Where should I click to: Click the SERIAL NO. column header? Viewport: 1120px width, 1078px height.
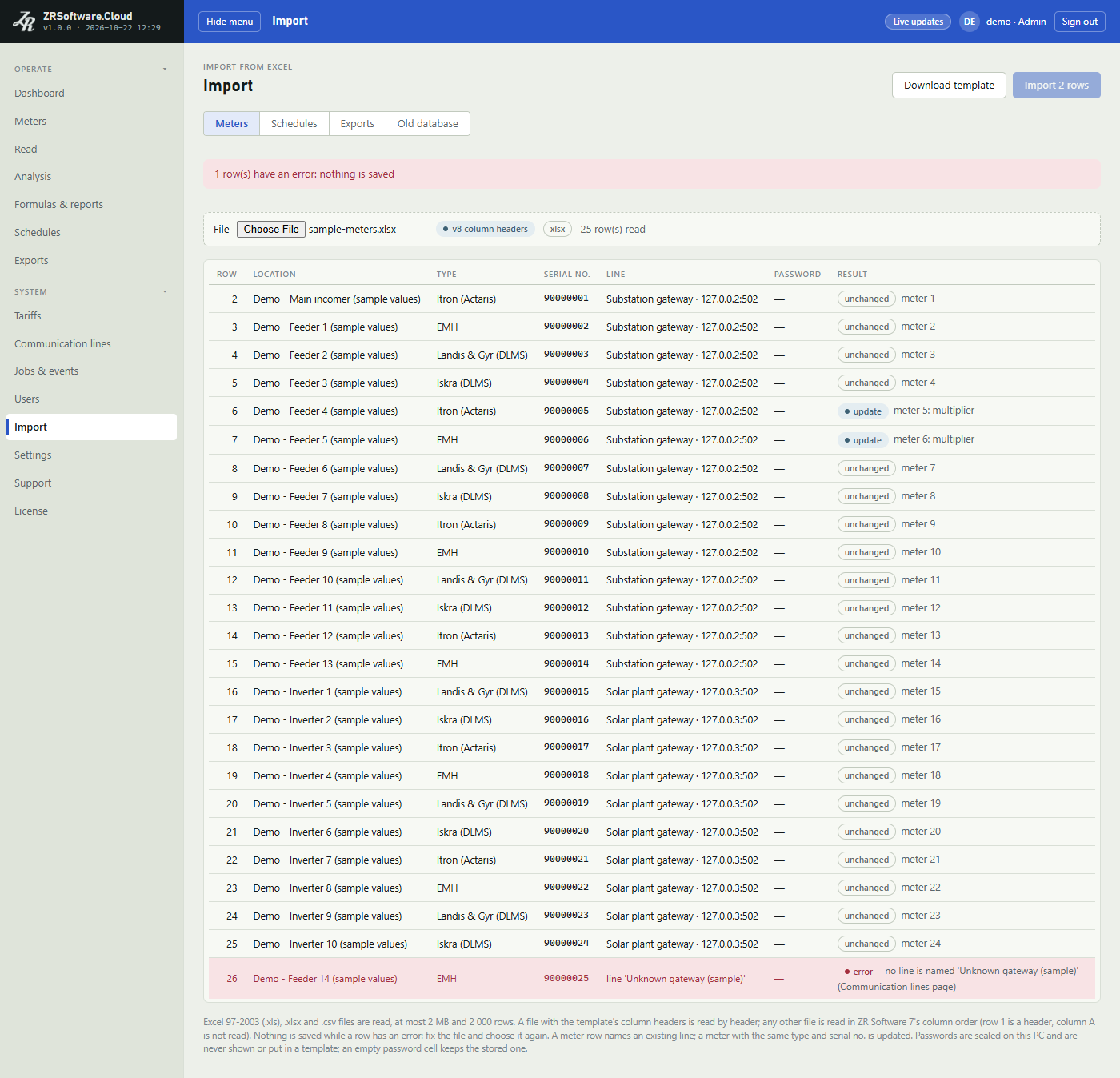click(567, 275)
